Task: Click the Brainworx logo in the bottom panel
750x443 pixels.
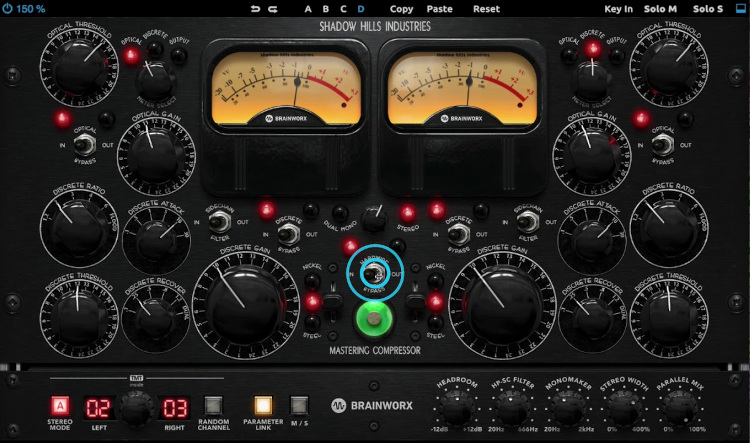Action: coord(372,406)
